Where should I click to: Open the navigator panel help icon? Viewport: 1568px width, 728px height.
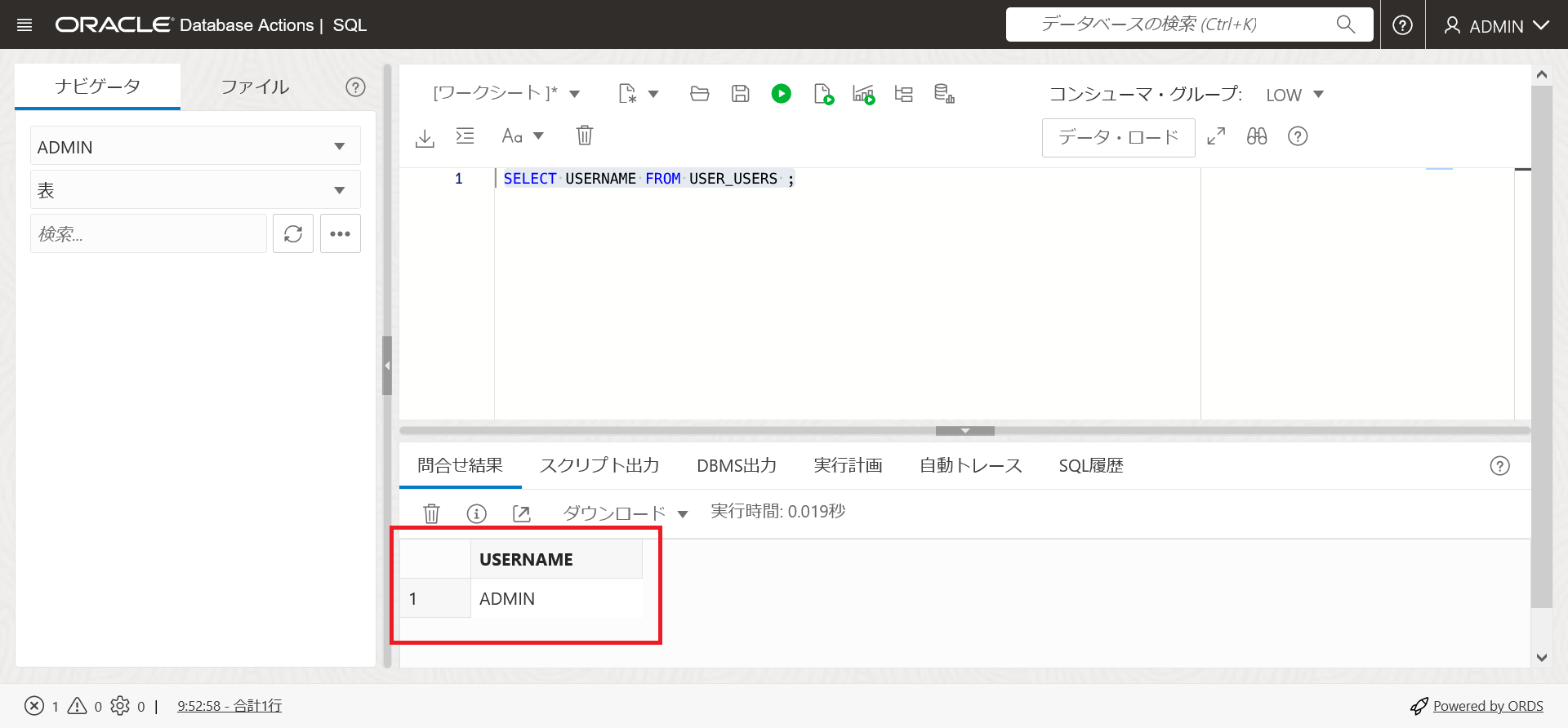click(x=355, y=87)
